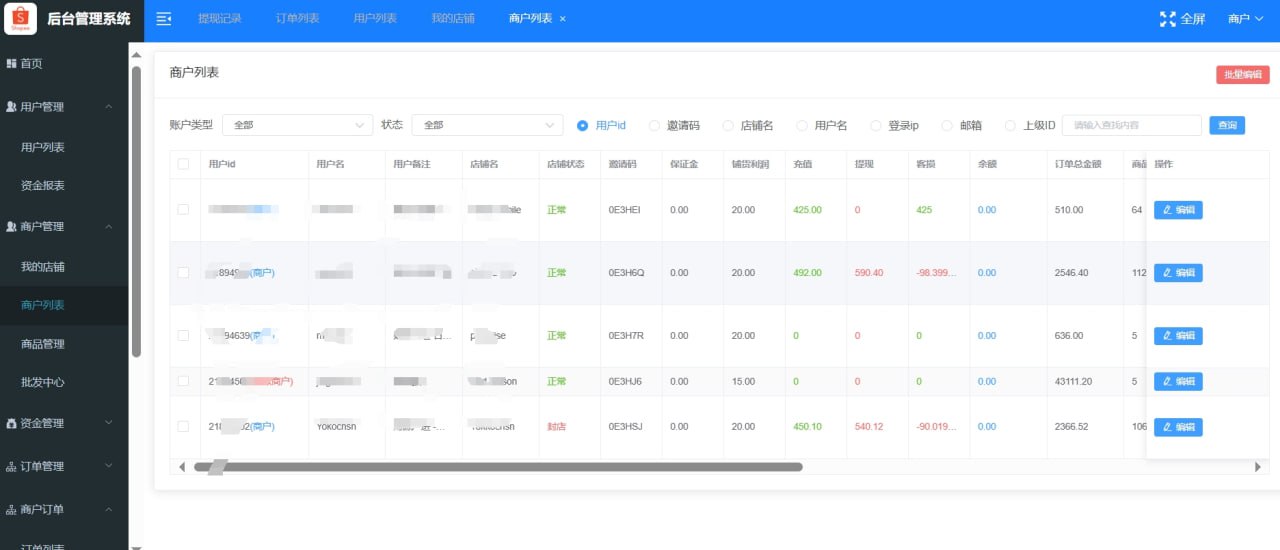
Task: Click 编辑 for row 0E3HEI
Action: click(1178, 210)
